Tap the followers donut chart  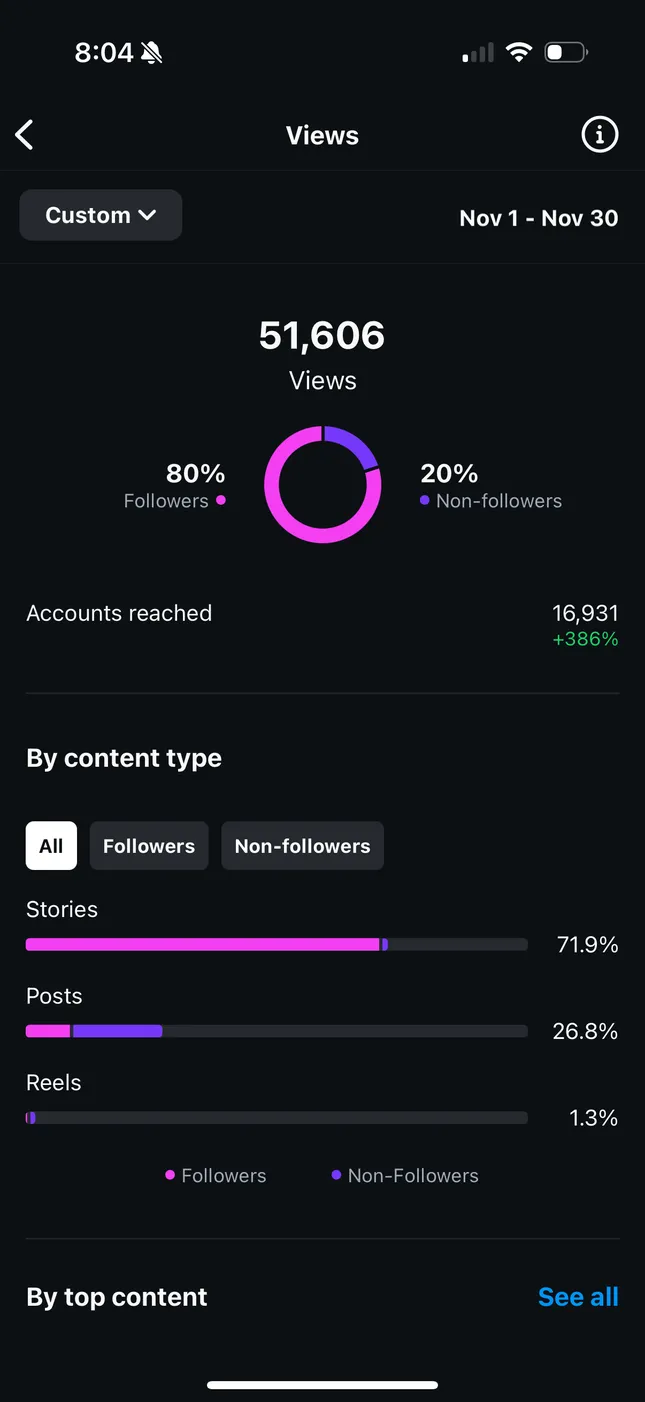(322, 485)
